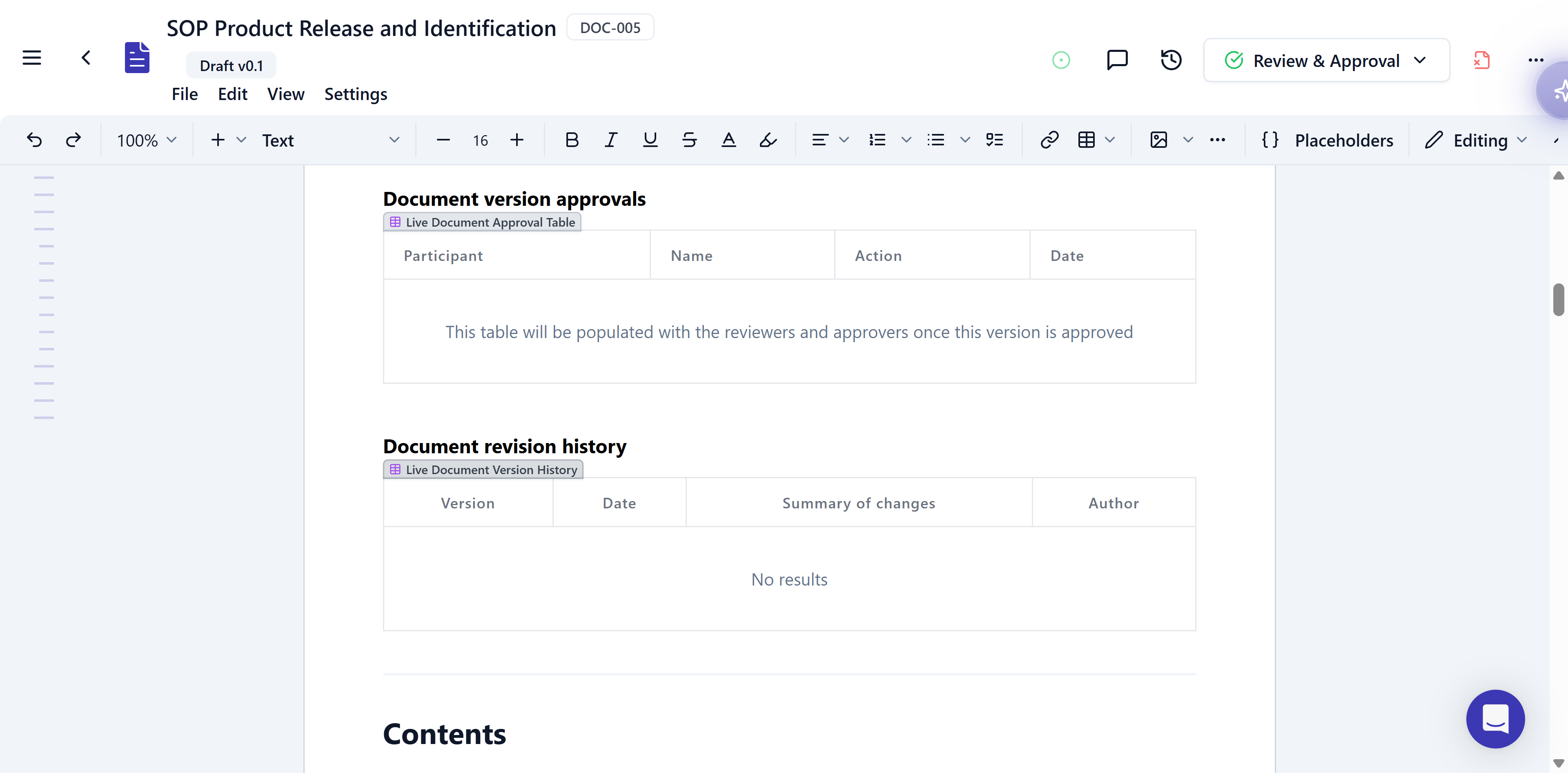Click the plus insert block icon
The height and width of the screenshot is (773, 1568).
218,140
